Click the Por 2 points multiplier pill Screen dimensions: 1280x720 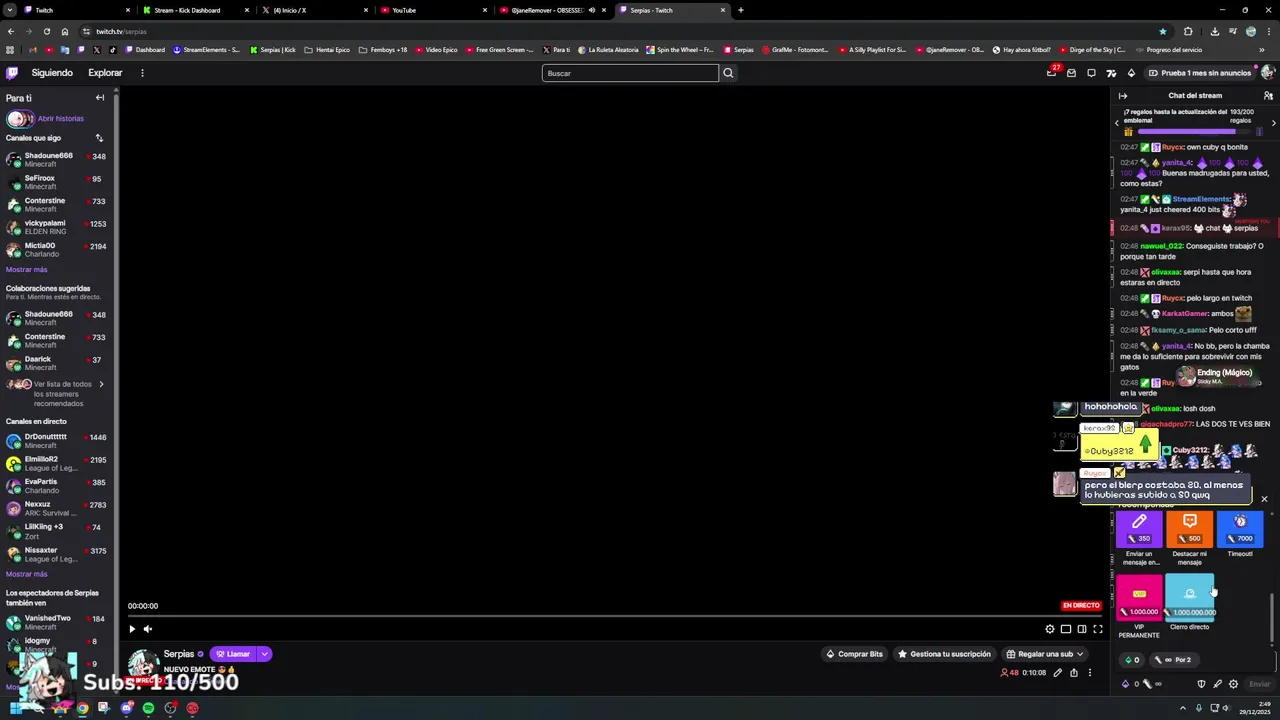[1176, 660]
